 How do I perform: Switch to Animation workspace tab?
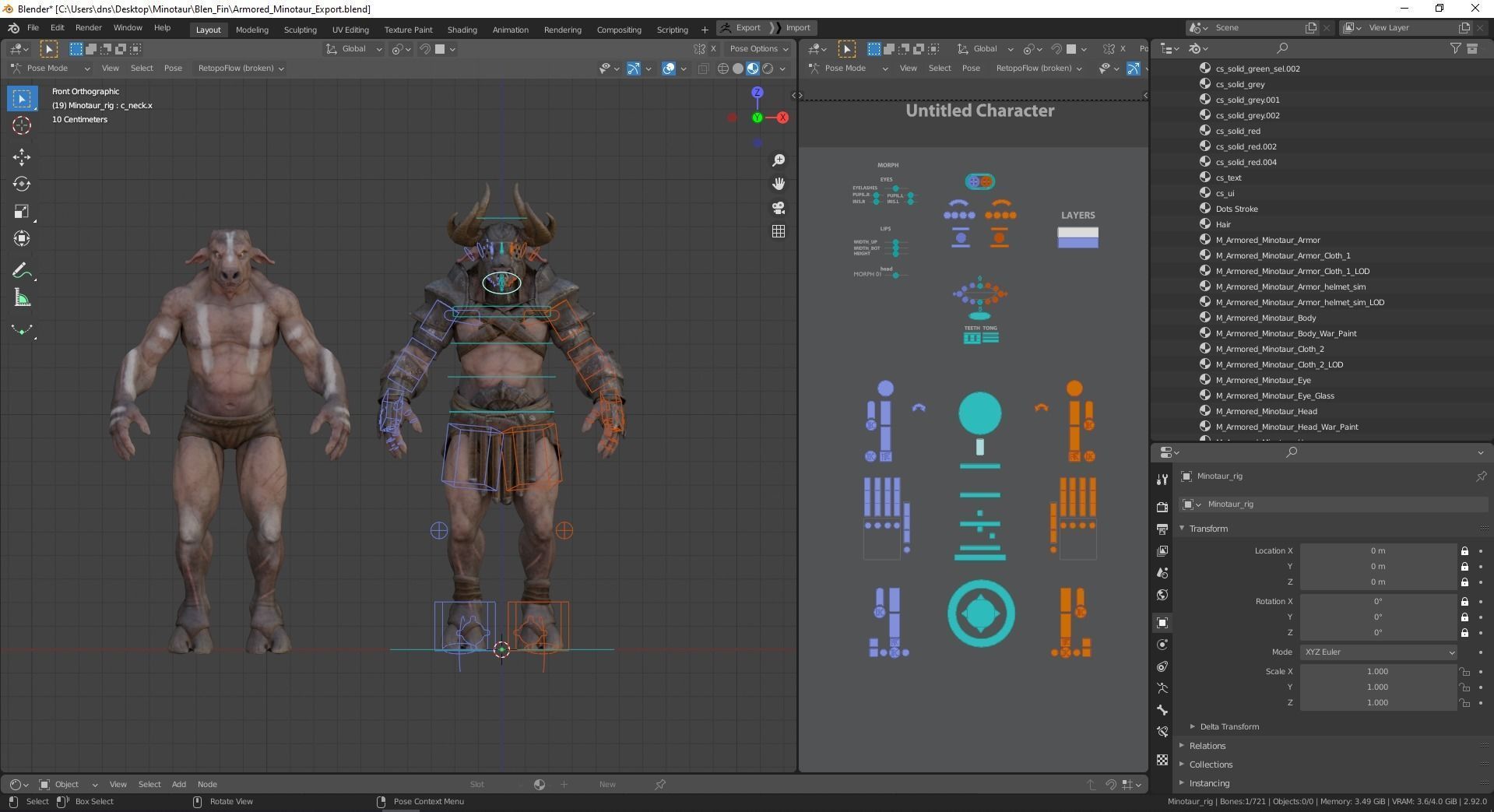[510, 30]
